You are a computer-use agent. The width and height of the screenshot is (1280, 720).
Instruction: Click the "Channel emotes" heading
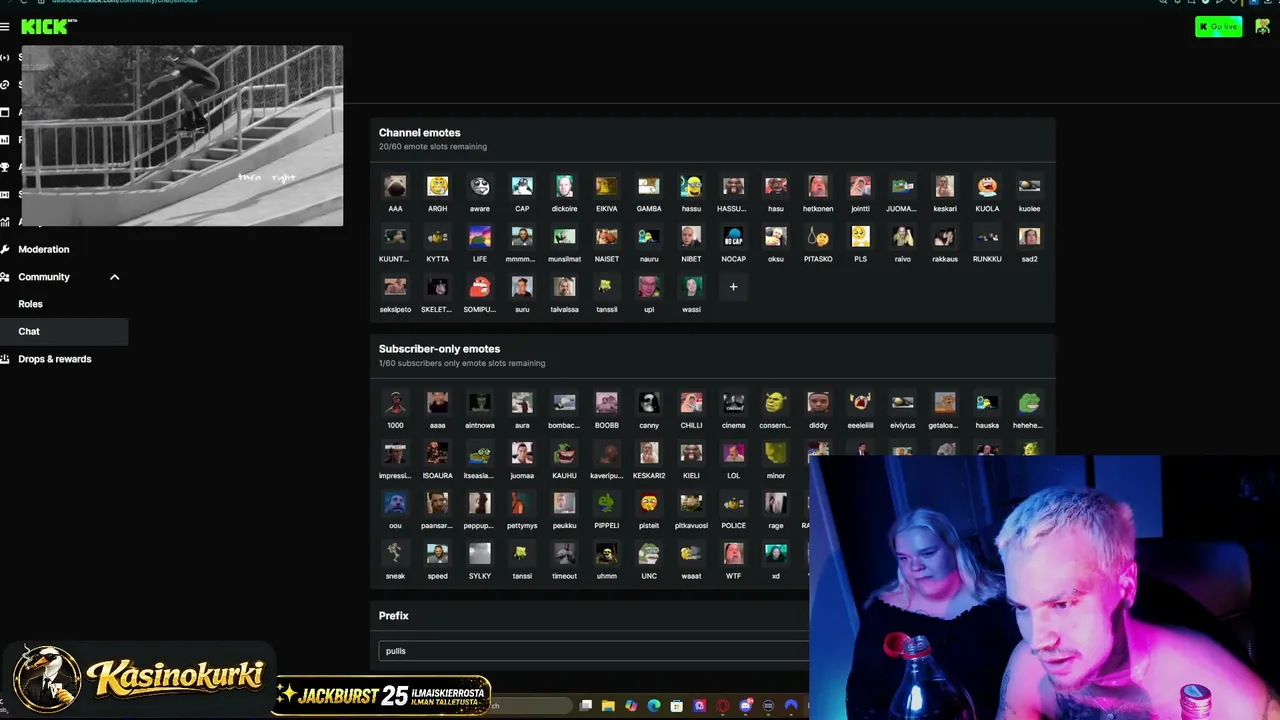(x=420, y=133)
